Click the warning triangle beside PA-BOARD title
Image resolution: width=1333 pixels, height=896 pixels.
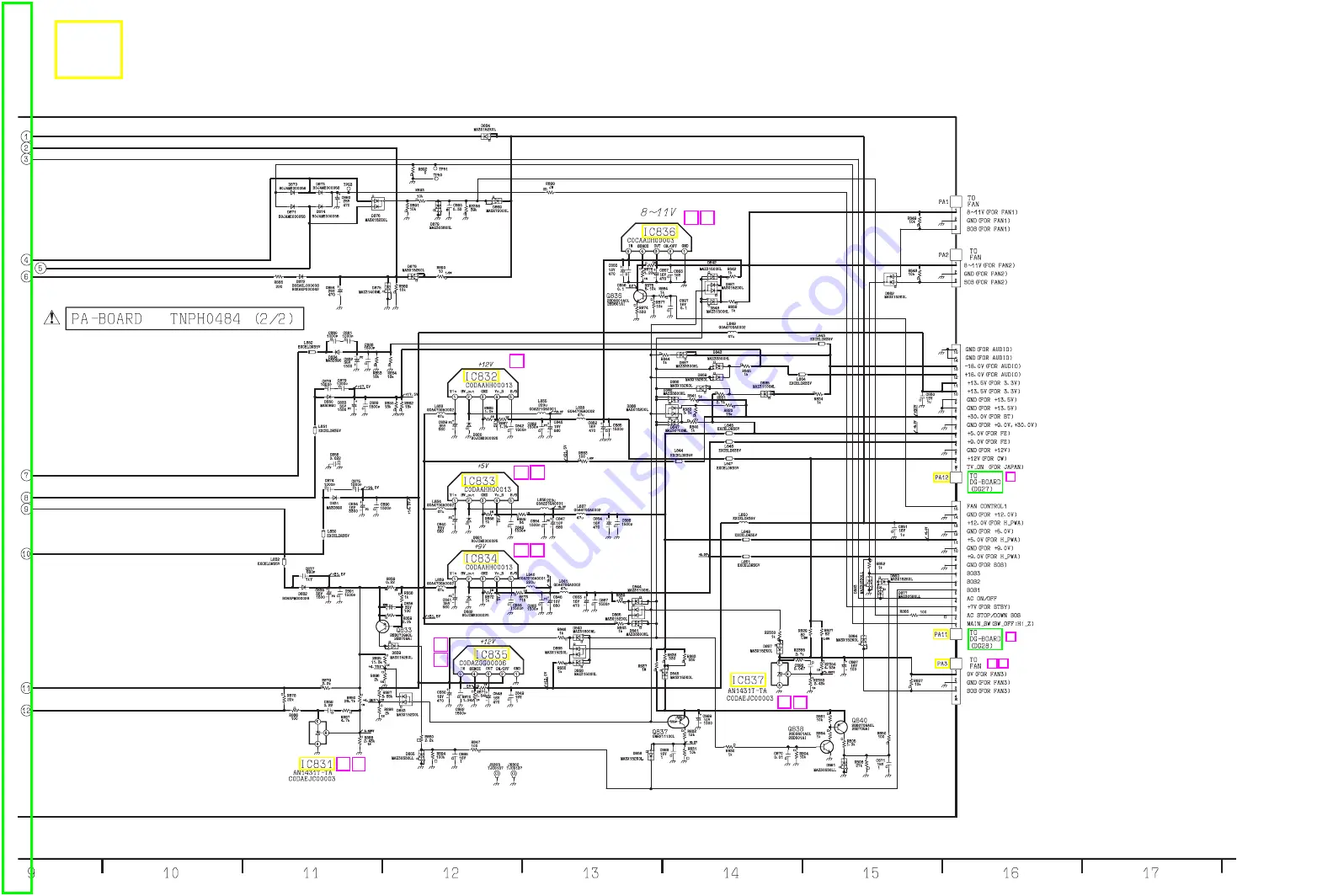pyautogui.click(x=51, y=317)
